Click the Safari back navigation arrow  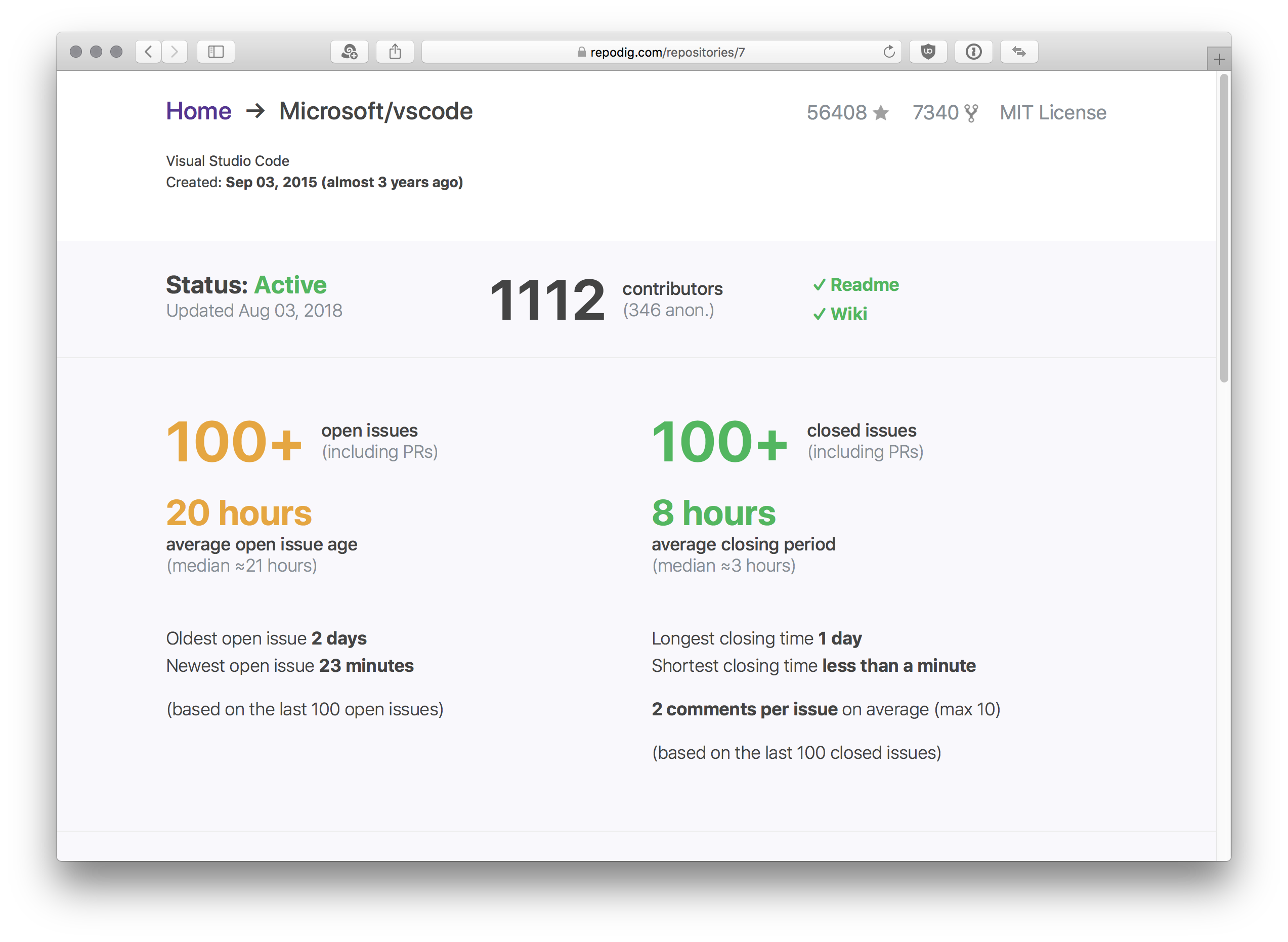148,52
